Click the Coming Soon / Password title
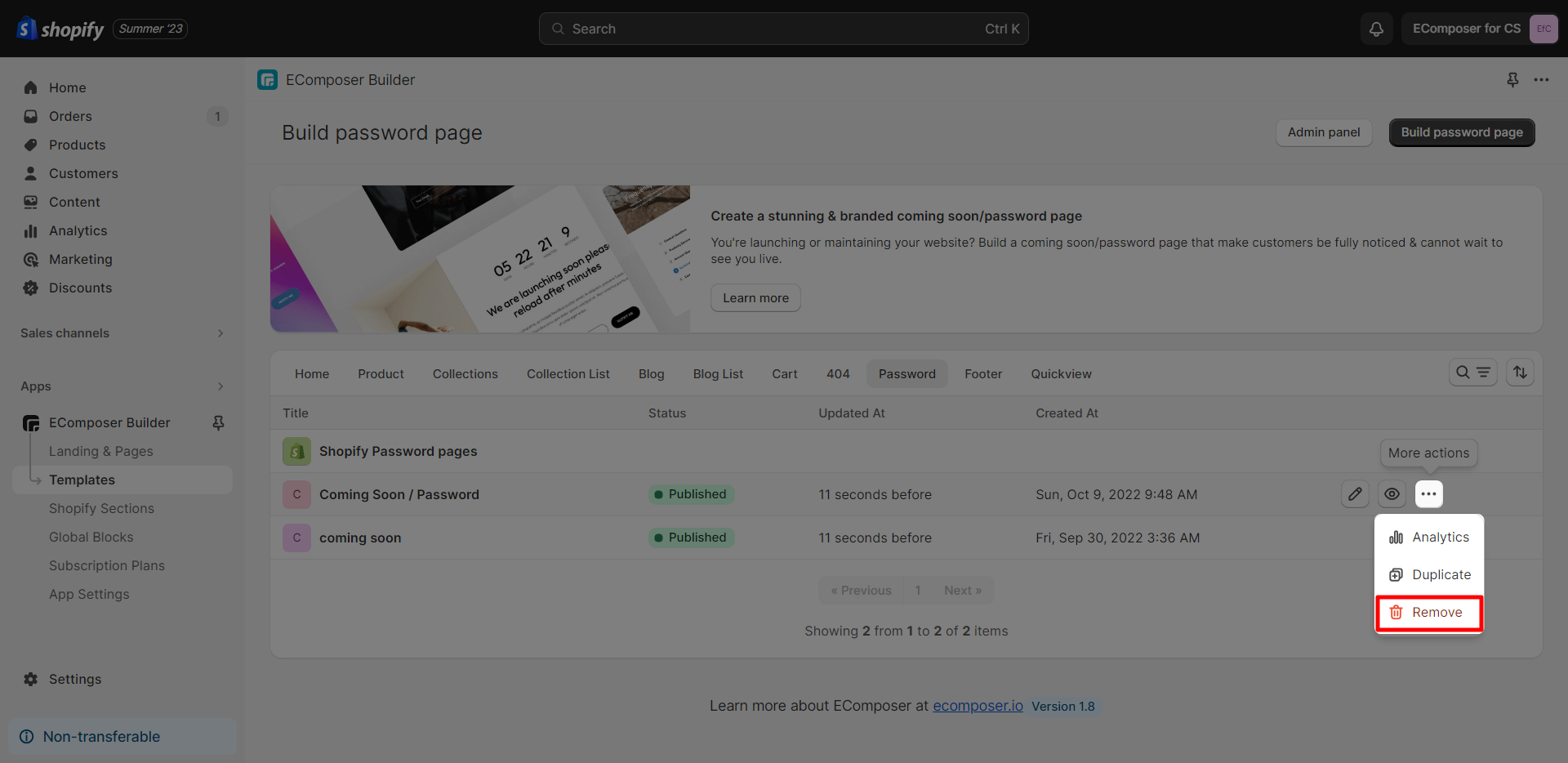 399,494
